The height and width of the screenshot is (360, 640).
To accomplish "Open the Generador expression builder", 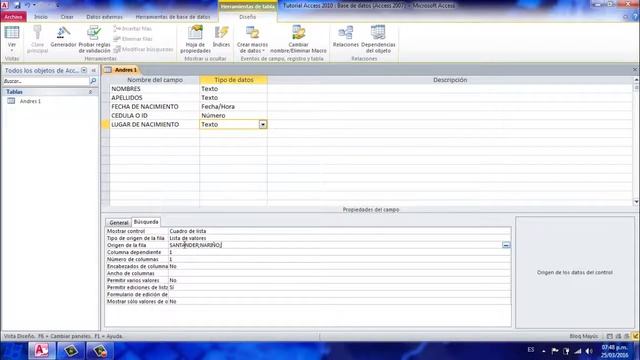I will coord(63,37).
